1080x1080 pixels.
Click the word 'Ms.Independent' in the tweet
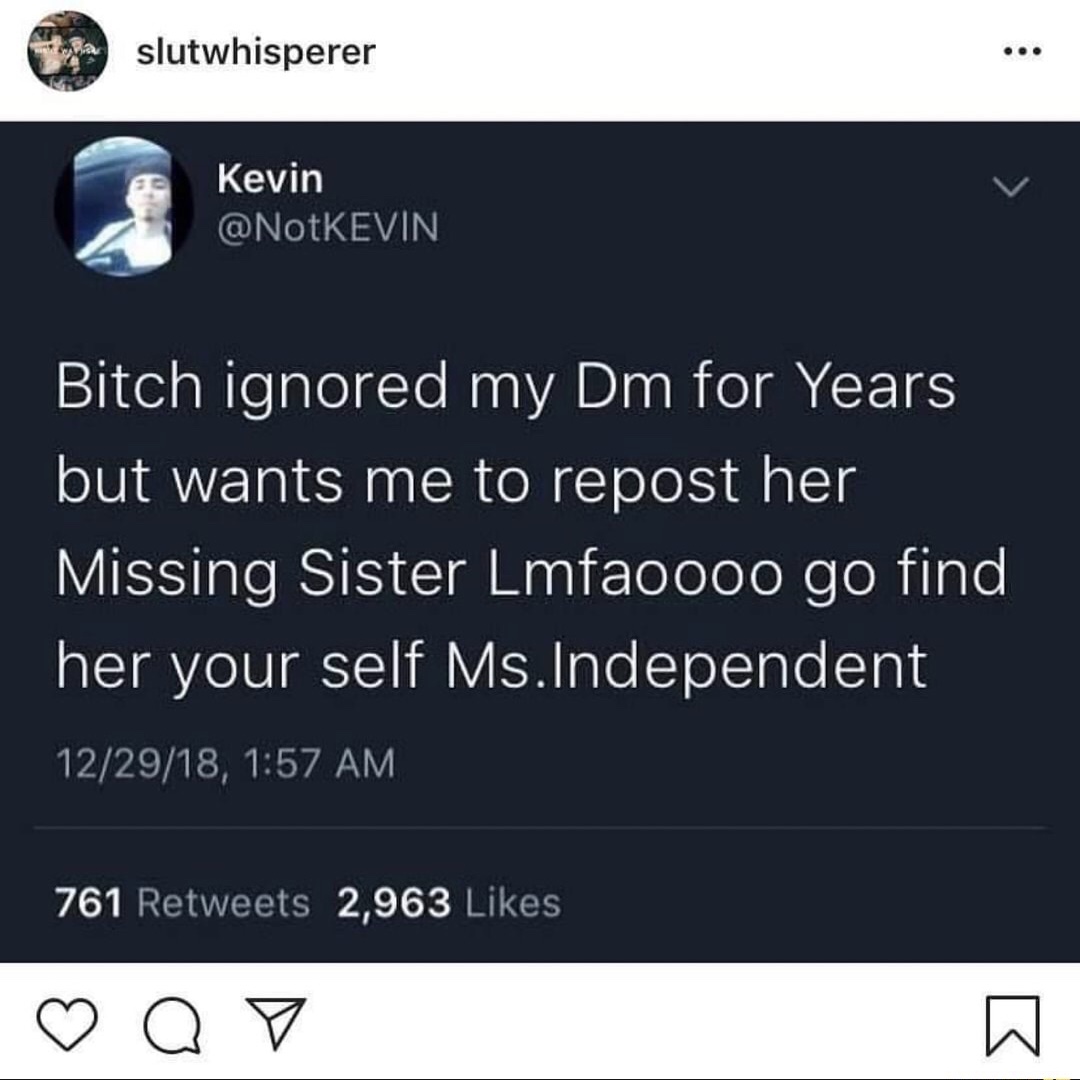click(686, 666)
